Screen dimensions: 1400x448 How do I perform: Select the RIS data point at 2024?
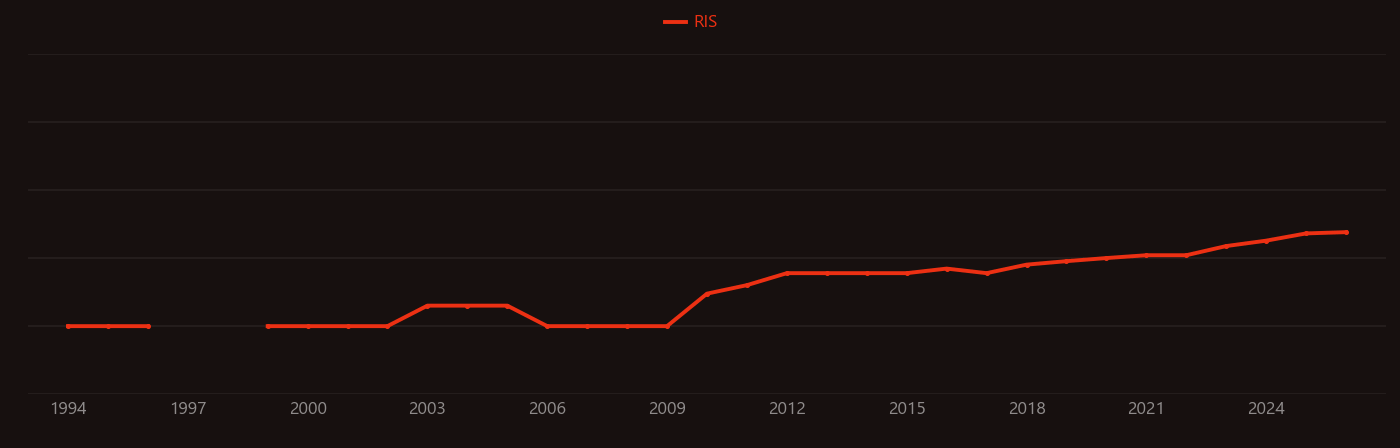click(1266, 240)
